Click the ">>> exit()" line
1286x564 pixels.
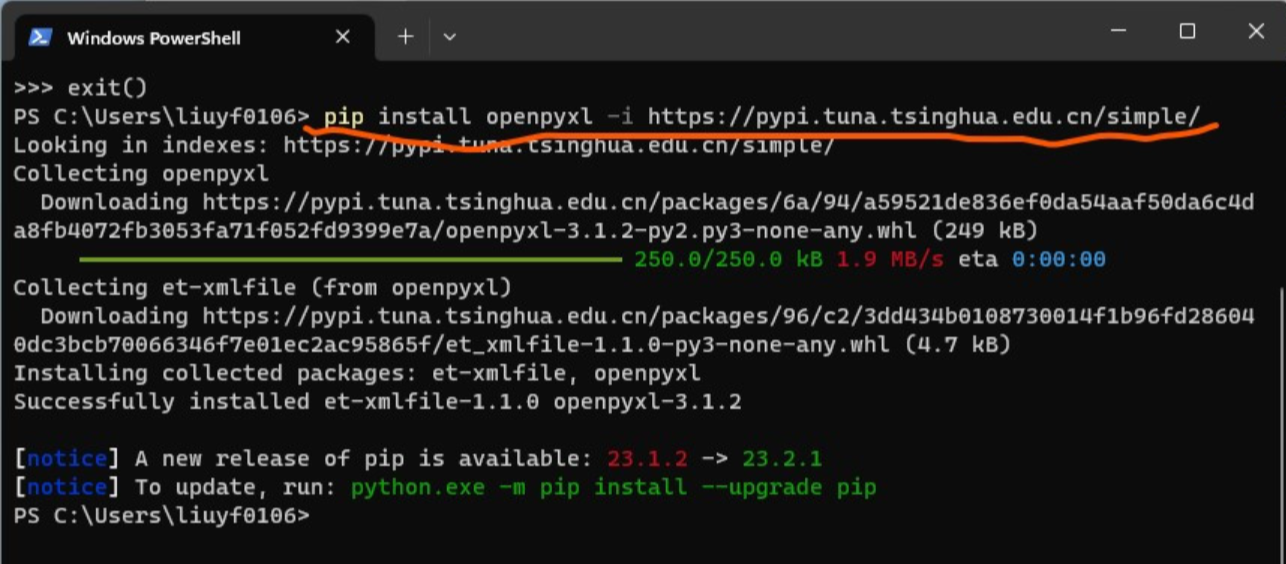[x=80, y=88]
